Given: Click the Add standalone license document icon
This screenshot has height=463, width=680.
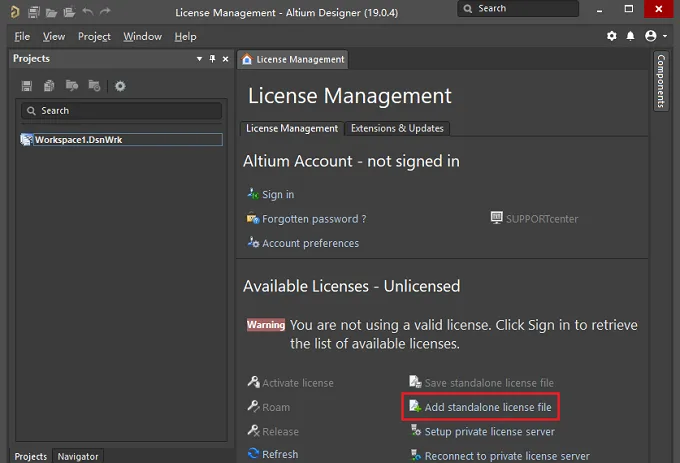Looking at the screenshot, I should point(415,406).
